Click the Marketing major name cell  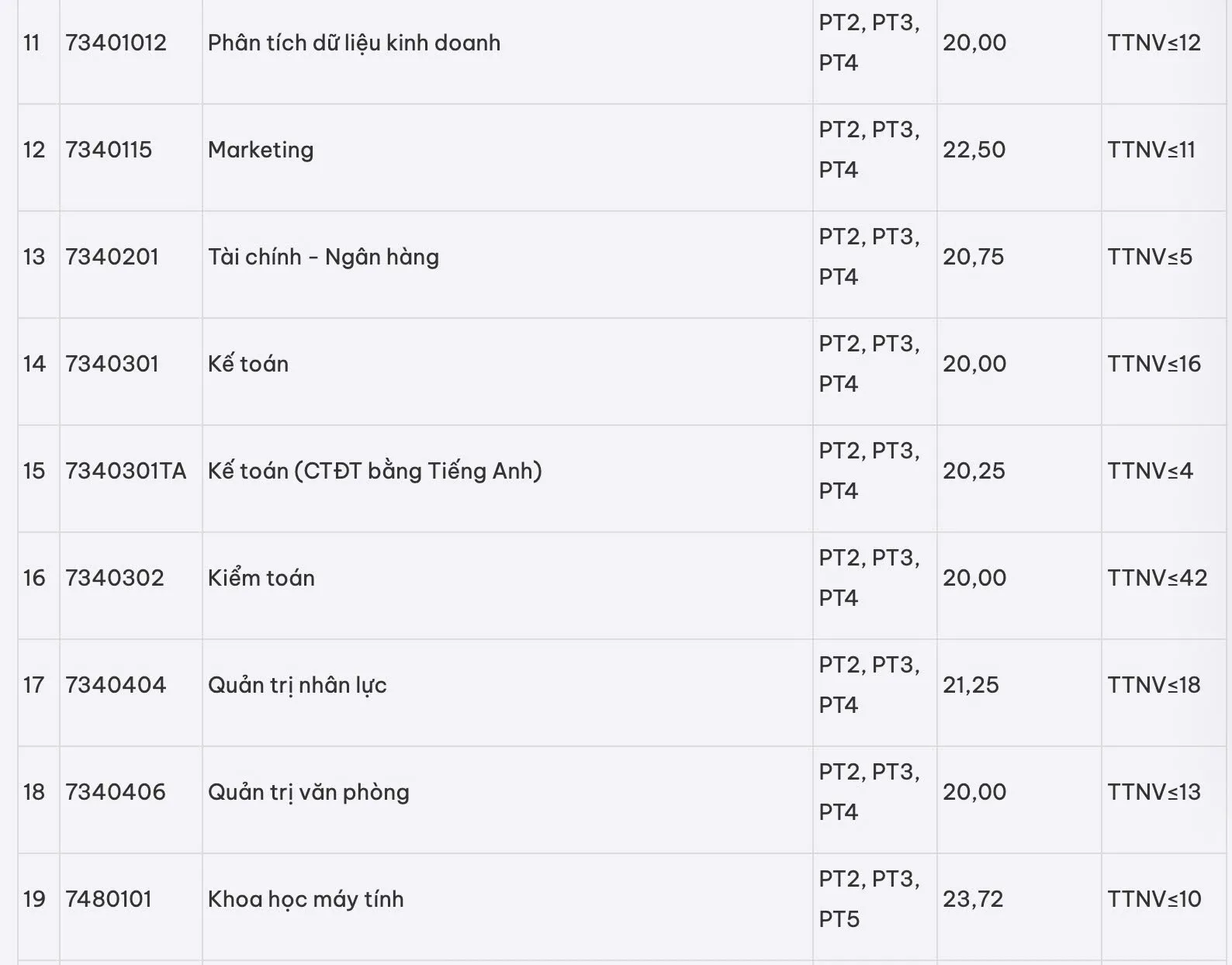pyautogui.click(x=261, y=150)
